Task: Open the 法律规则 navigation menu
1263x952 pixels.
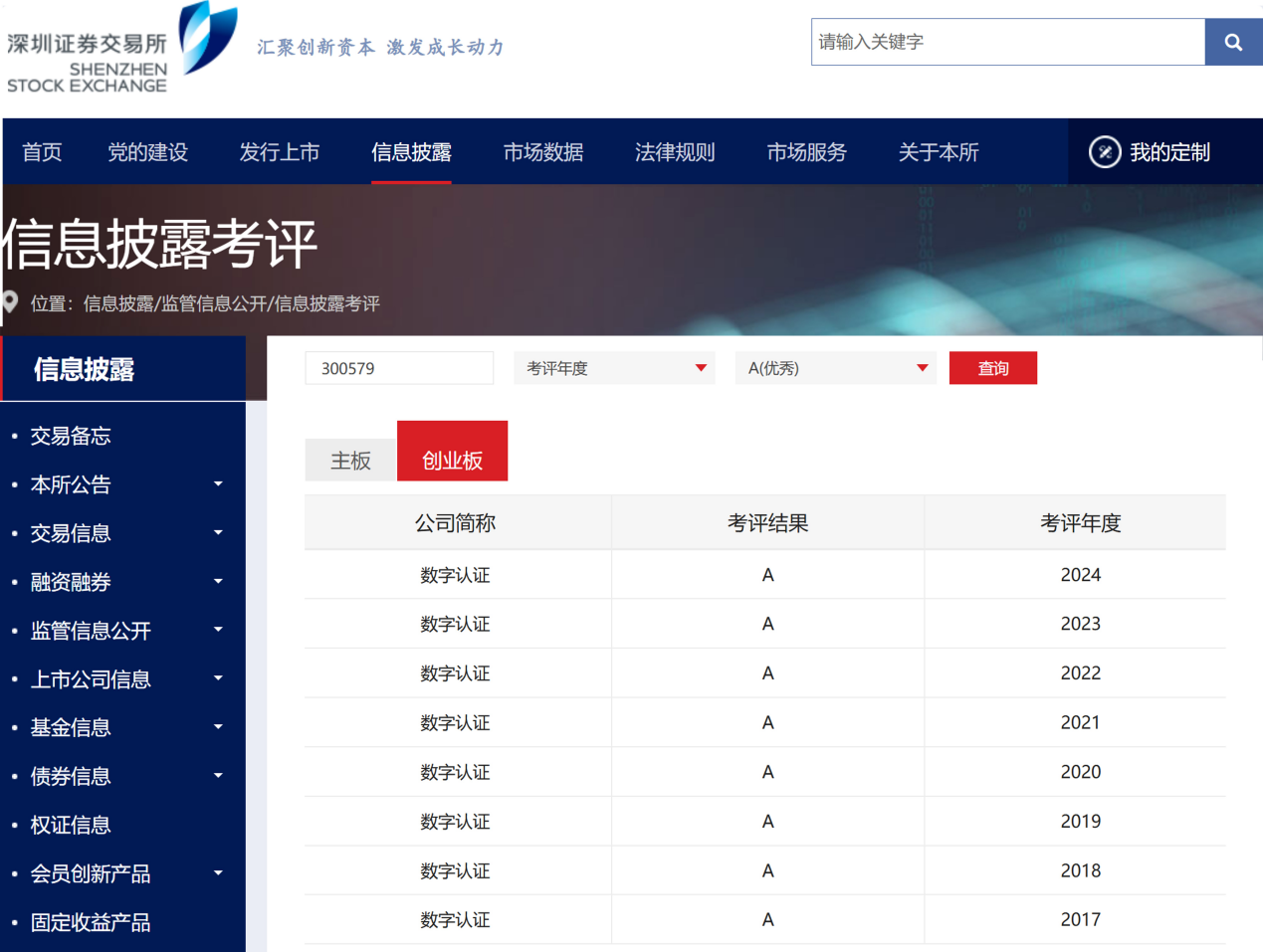Action: point(675,152)
